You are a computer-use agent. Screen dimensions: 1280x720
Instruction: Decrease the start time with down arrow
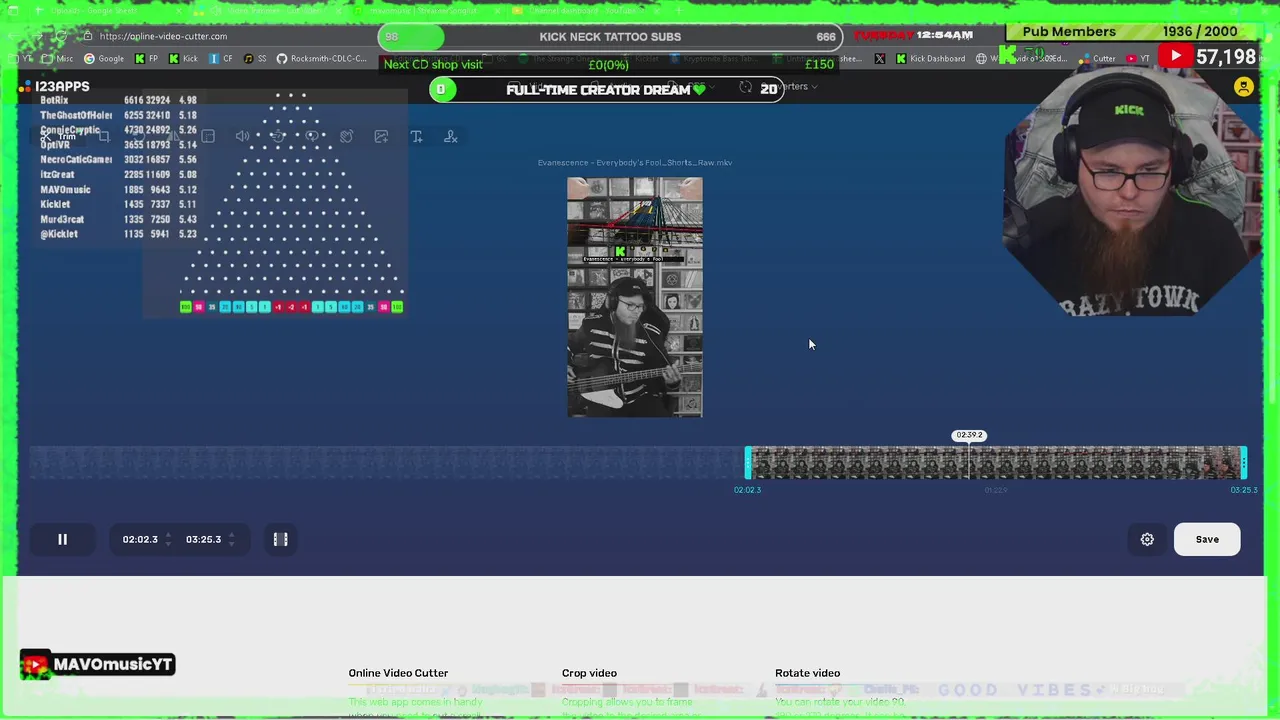(x=167, y=544)
